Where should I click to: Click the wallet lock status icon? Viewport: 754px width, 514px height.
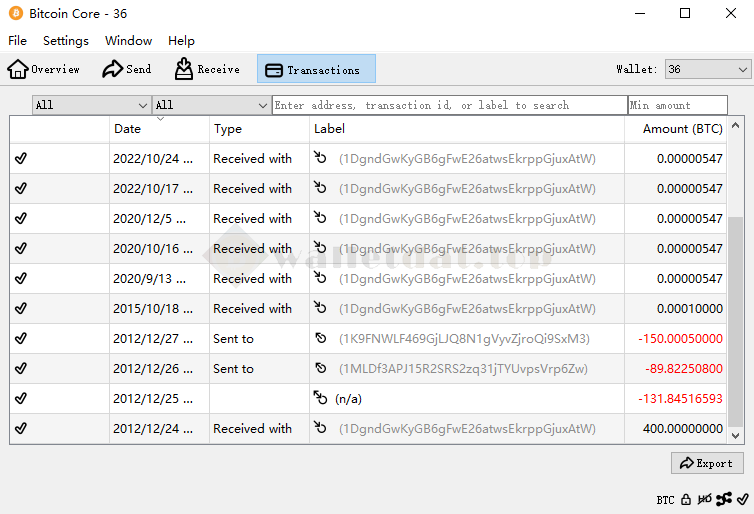[686, 499]
